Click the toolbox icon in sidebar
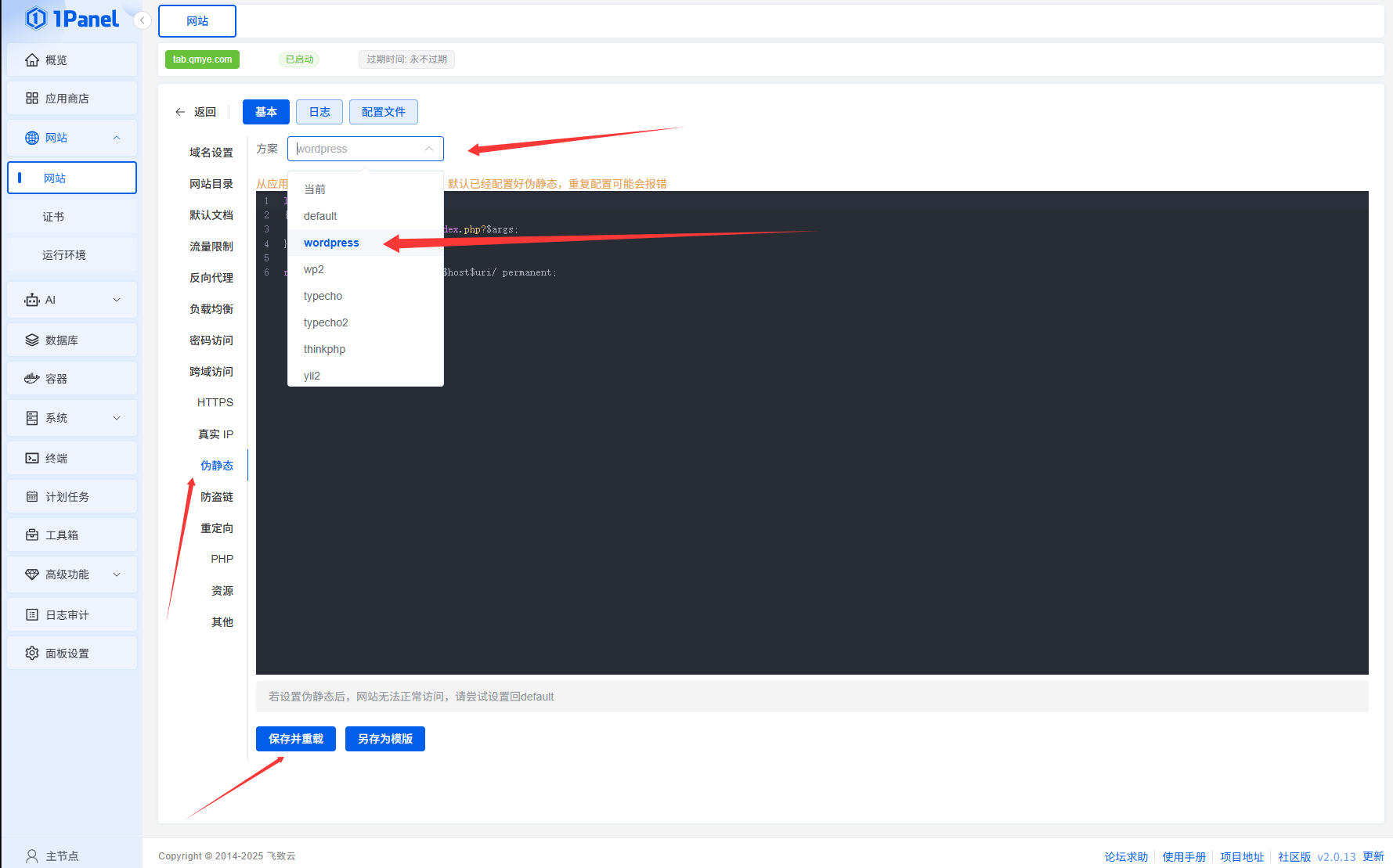 [32, 535]
